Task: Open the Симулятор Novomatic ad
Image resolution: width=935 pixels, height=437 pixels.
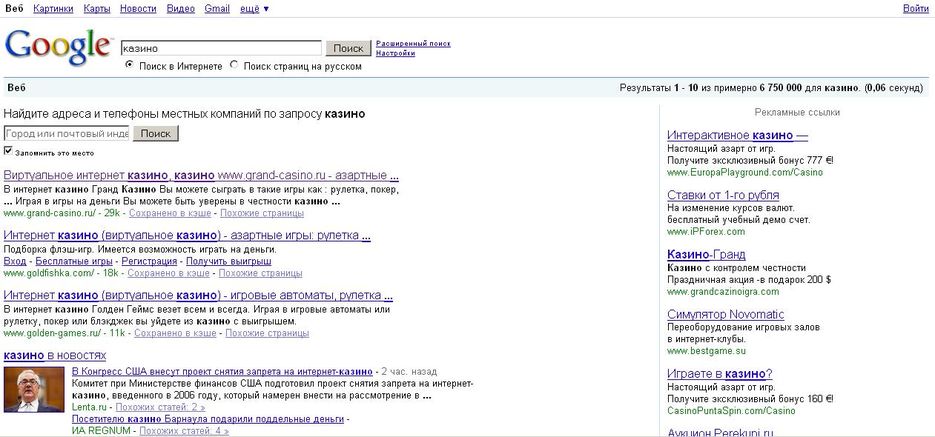Action: click(726, 314)
